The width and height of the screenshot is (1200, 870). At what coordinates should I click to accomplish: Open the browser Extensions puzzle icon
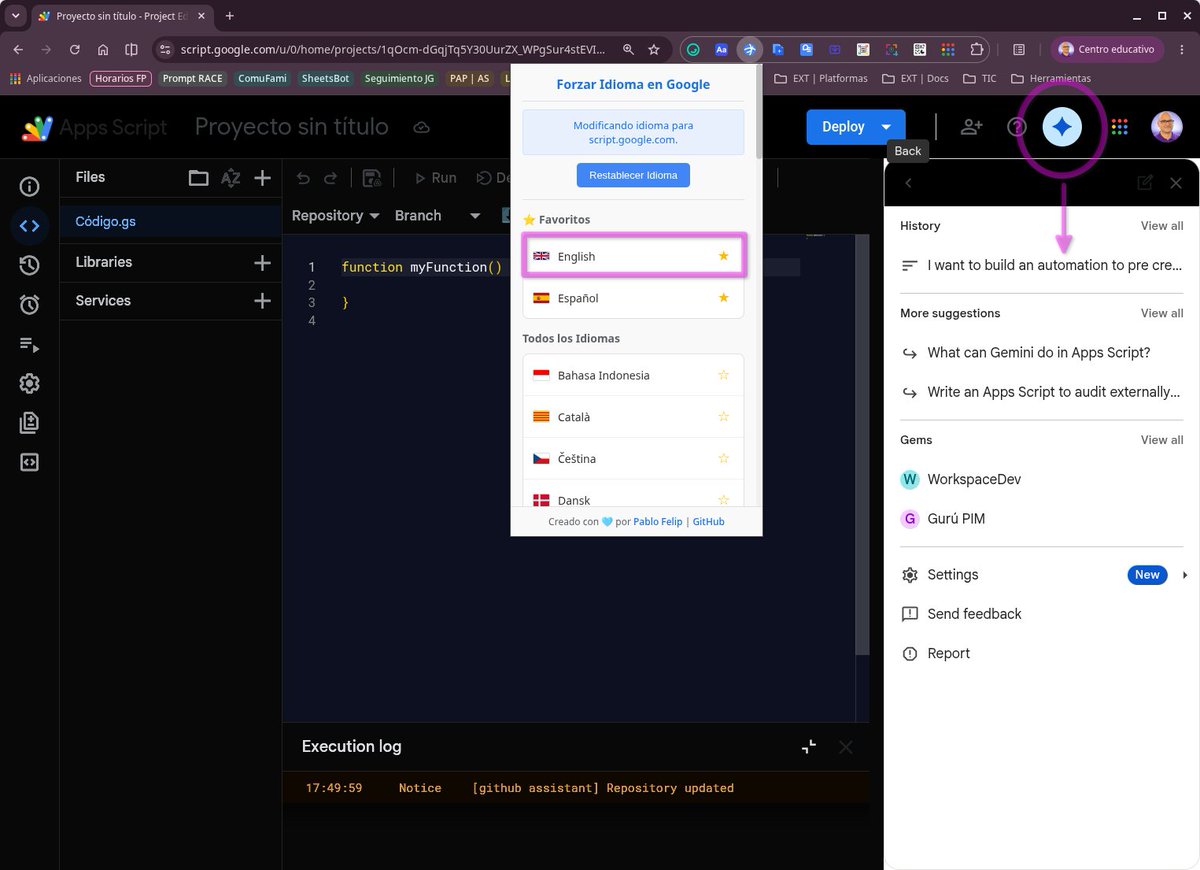pos(977,49)
